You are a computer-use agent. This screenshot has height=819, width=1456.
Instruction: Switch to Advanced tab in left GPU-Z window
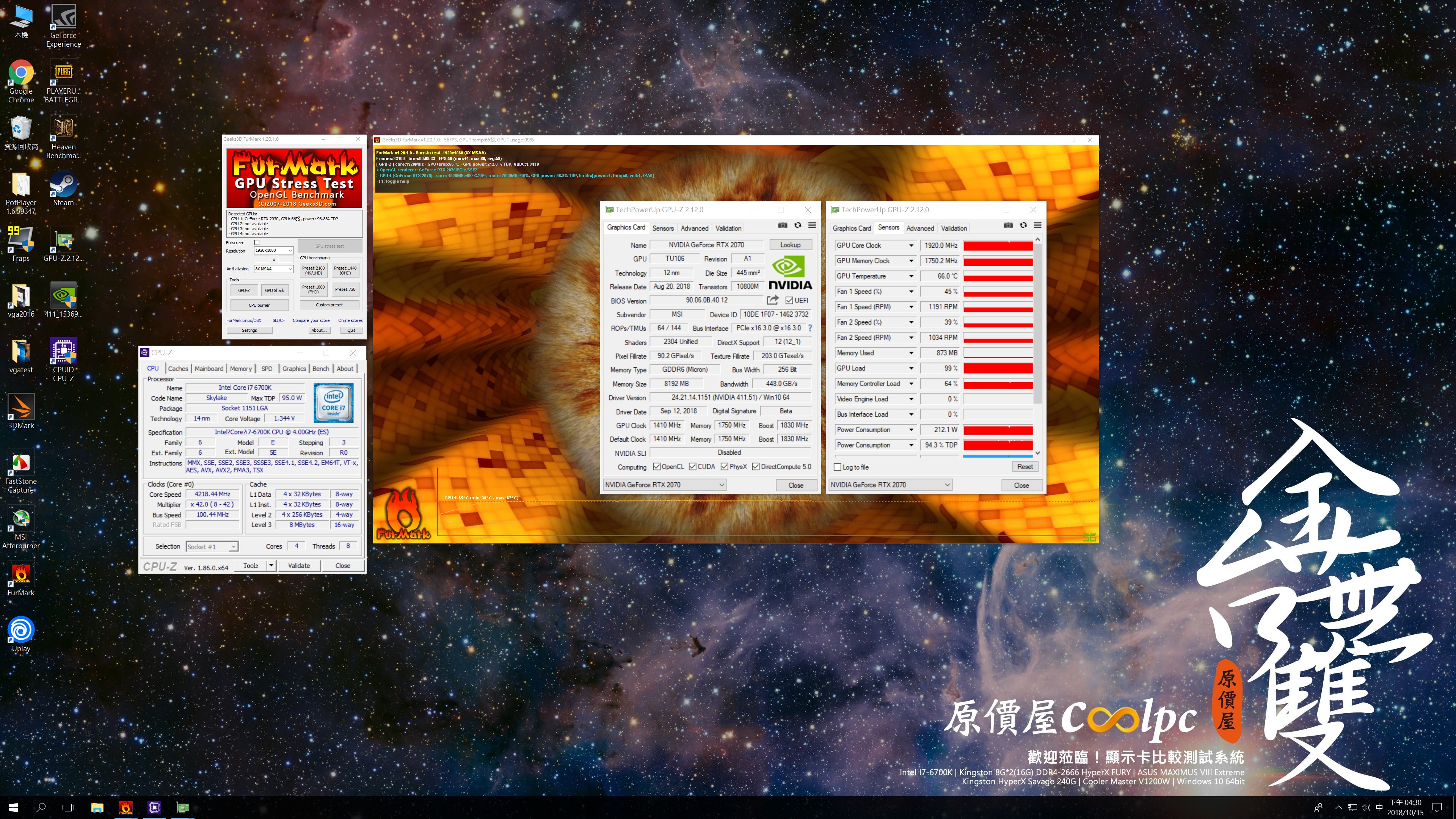[x=695, y=228]
